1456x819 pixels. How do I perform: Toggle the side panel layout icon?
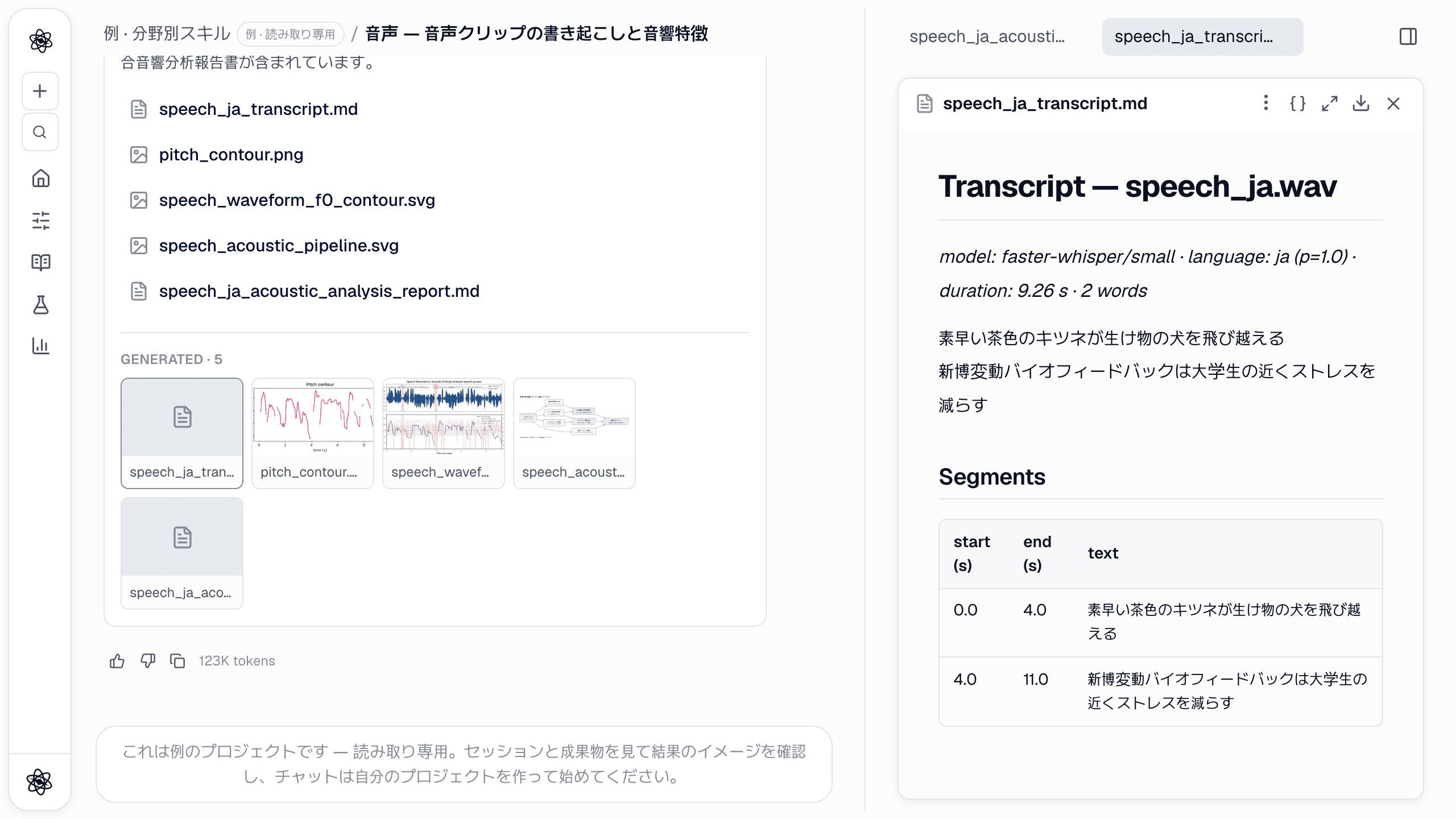1408,36
